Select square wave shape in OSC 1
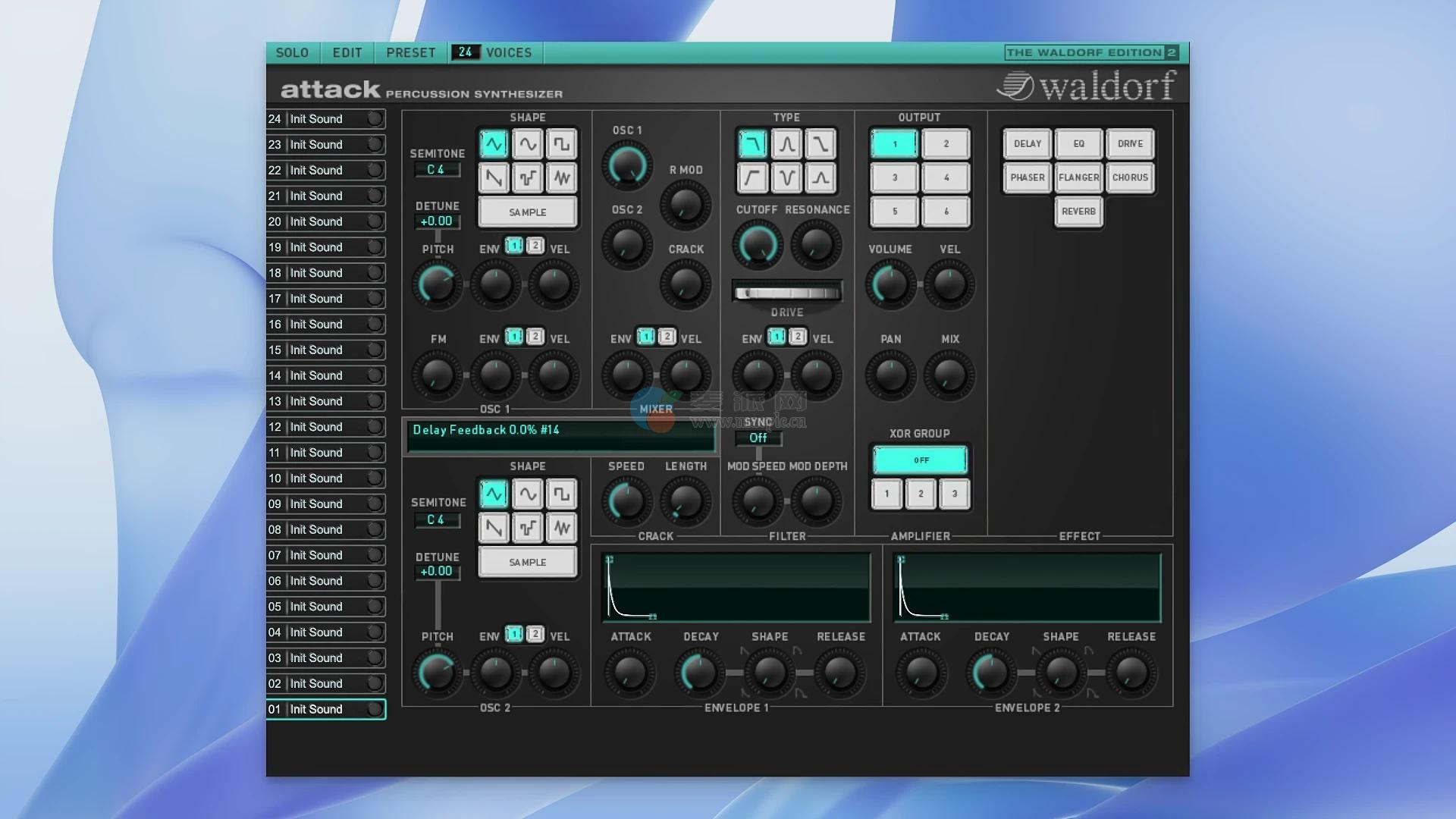The height and width of the screenshot is (819, 1456). [561, 143]
